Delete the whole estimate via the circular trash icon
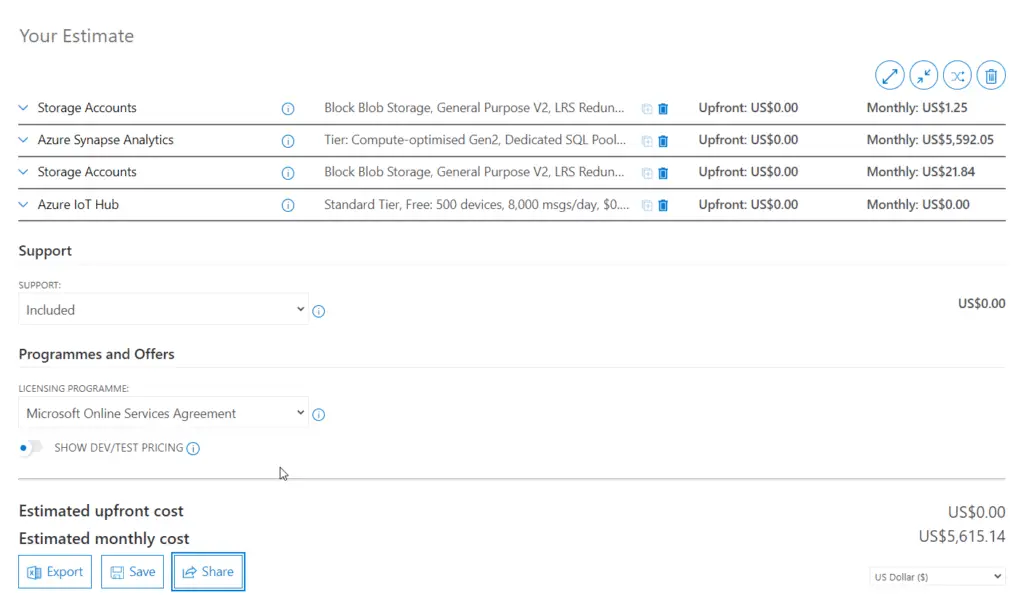 (991, 75)
